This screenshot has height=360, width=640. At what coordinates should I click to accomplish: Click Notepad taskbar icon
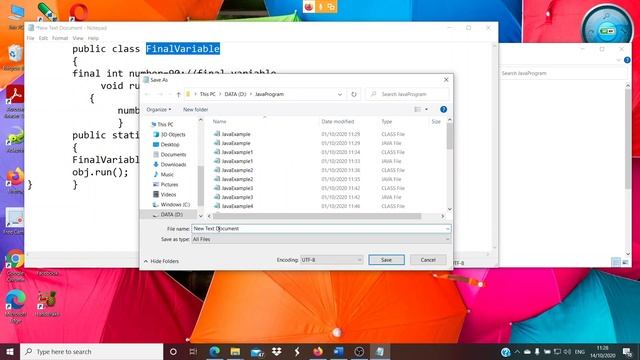point(380,351)
